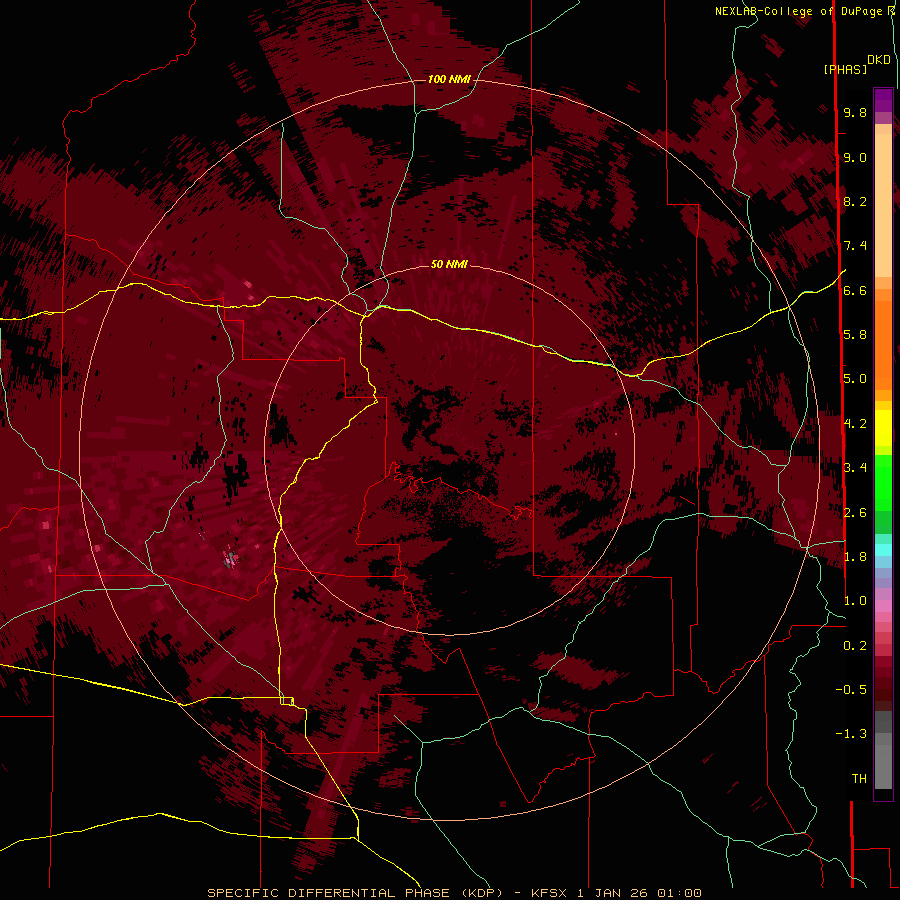The width and height of the screenshot is (900, 900).
Task: Click the bright green segment of the color bar
Action: (883, 483)
